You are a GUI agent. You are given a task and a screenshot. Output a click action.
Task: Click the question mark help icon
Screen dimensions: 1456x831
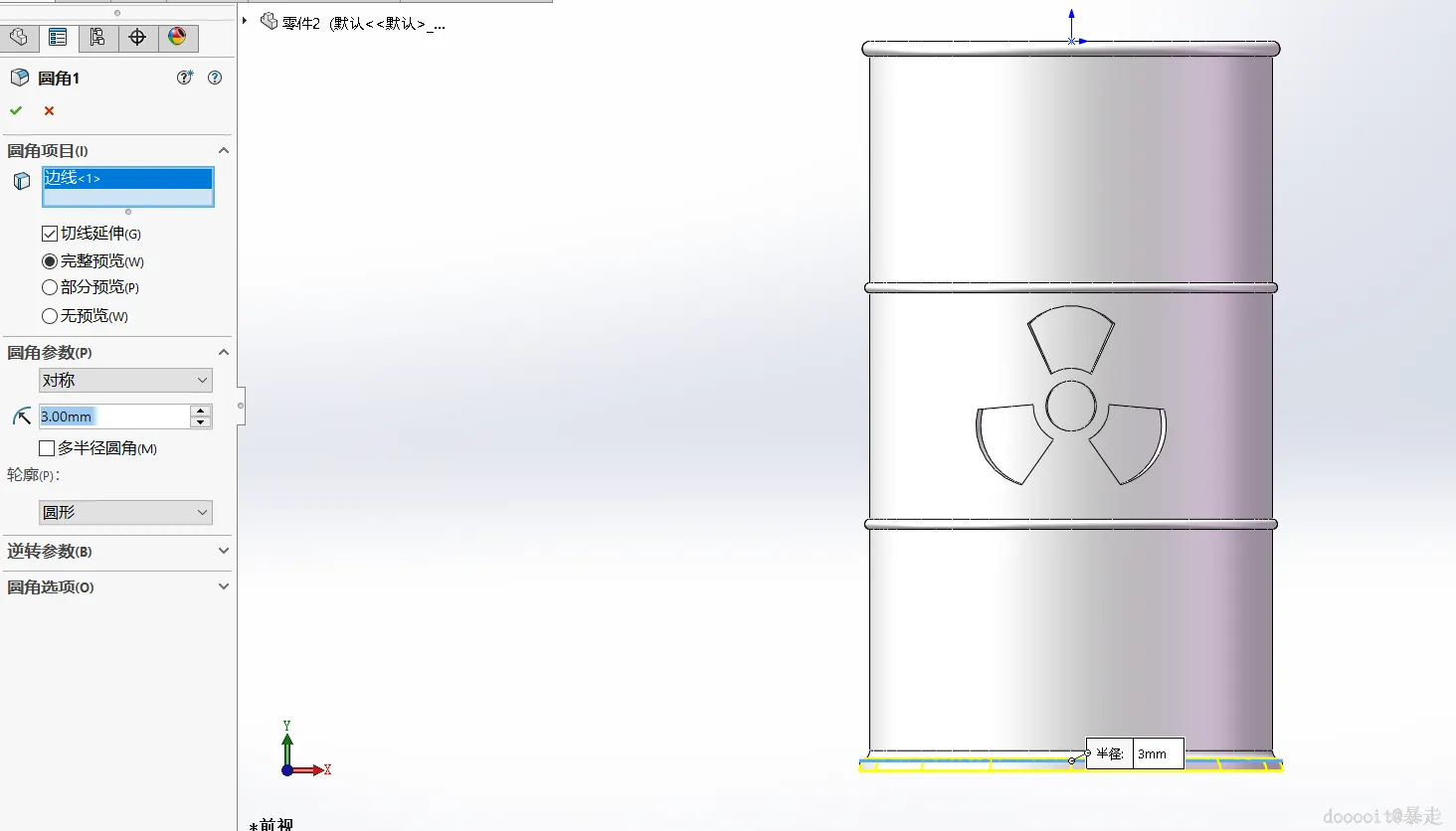215,78
